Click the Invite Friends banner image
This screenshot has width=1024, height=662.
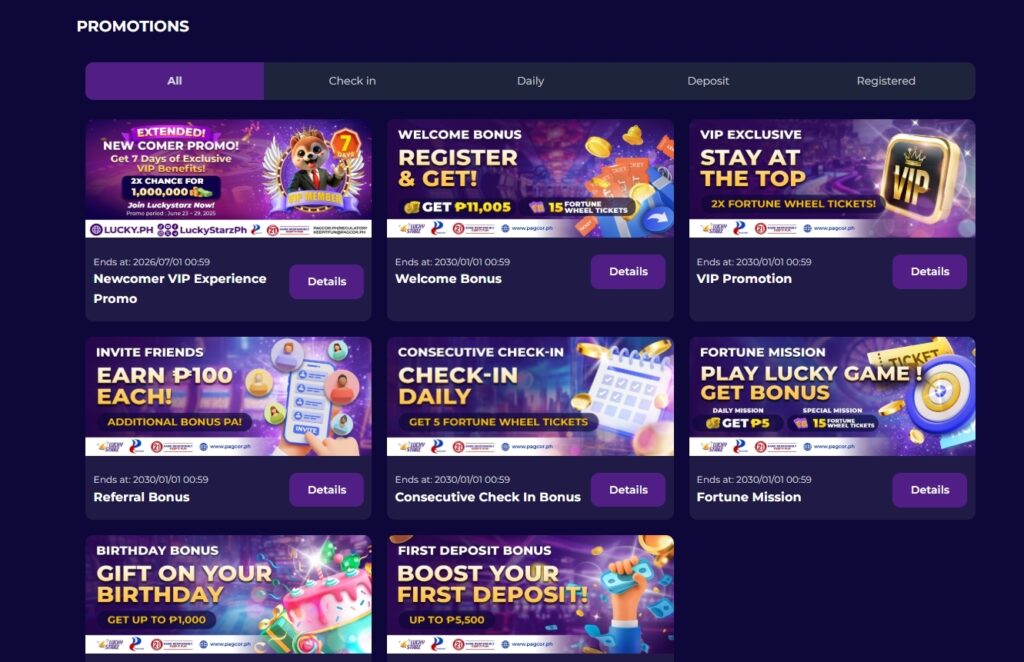[228, 396]
